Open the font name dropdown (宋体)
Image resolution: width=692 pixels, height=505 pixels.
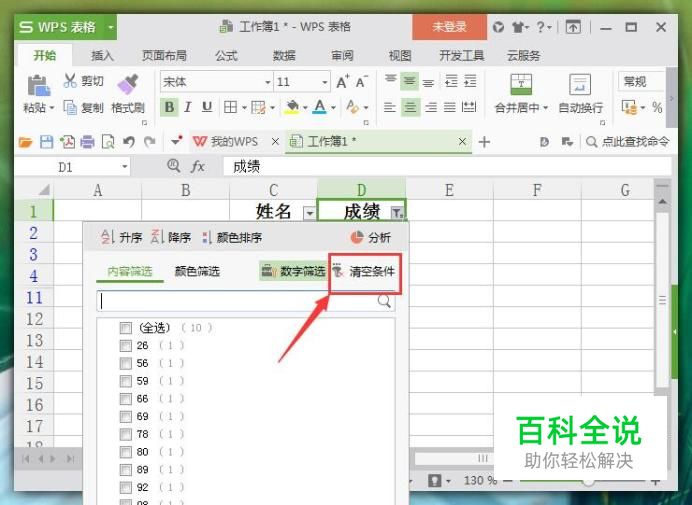click(267, 83)
